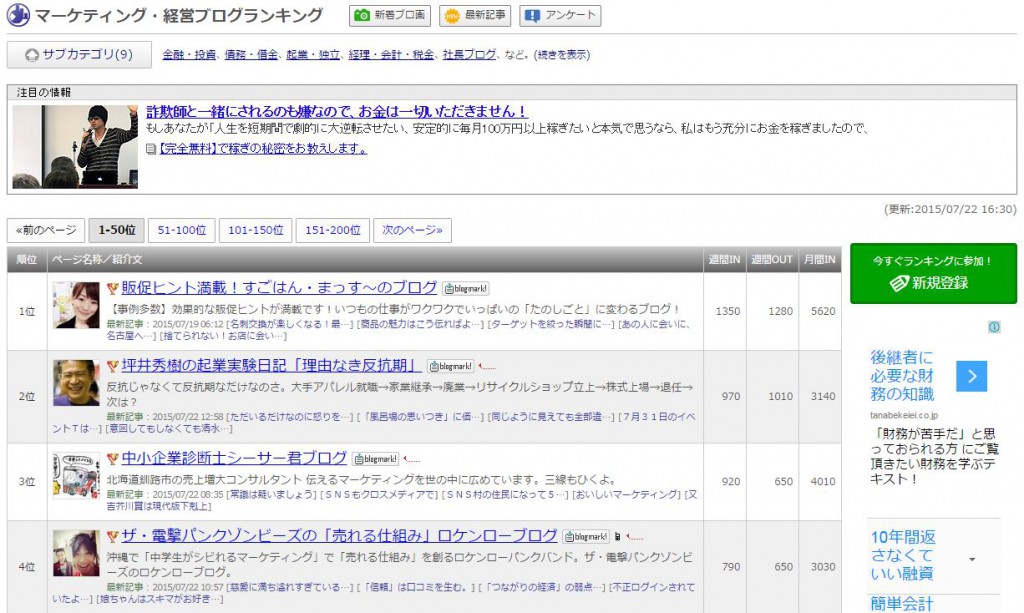This screenshot has width=1024, height=613.
Task: Go to 次のページ» of the ranking
Action: point(412,230)
